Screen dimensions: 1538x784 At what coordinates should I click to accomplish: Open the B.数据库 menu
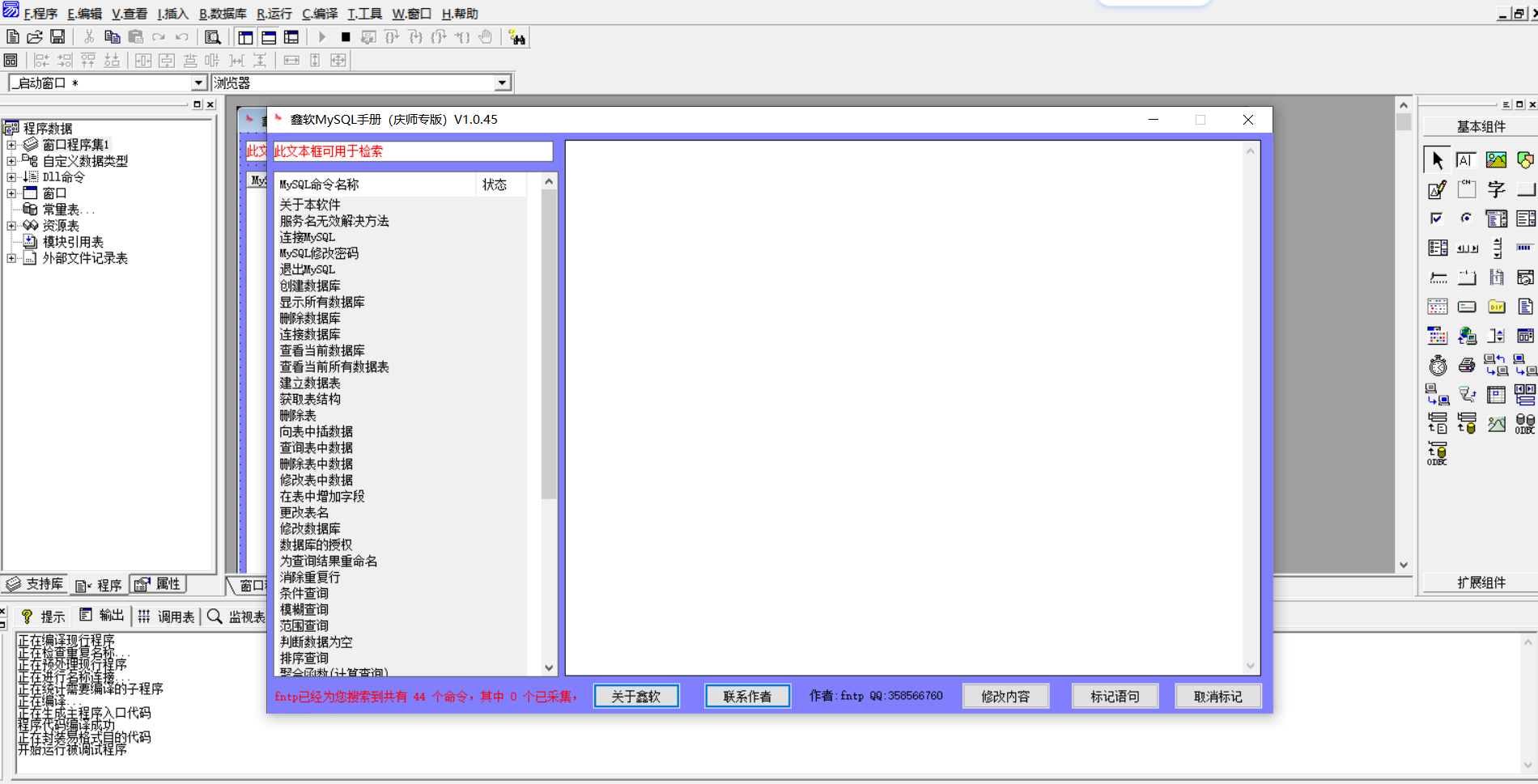(x=223, y=14)
